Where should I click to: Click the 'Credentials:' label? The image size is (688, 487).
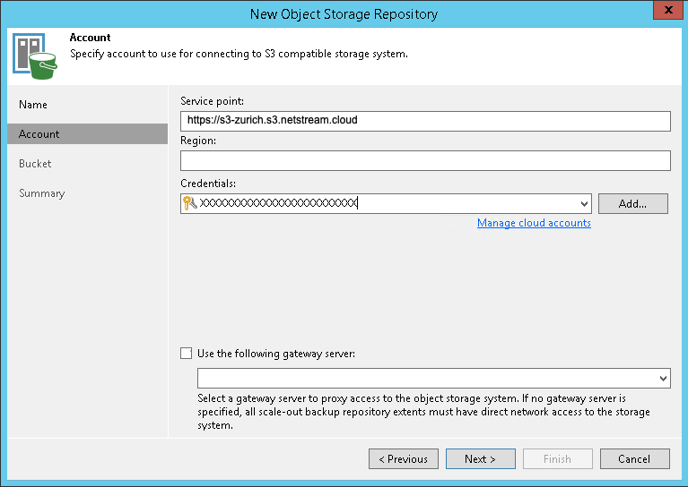[x=208, y=183]
